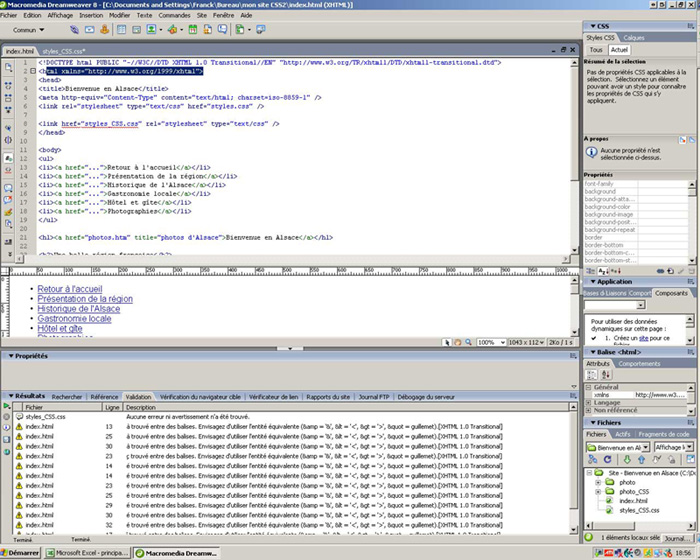Image resolution: width=700 pixels, height=560 pixels.
Task: Click Remove Comment coding icon
Action: (x=8, y=200)
